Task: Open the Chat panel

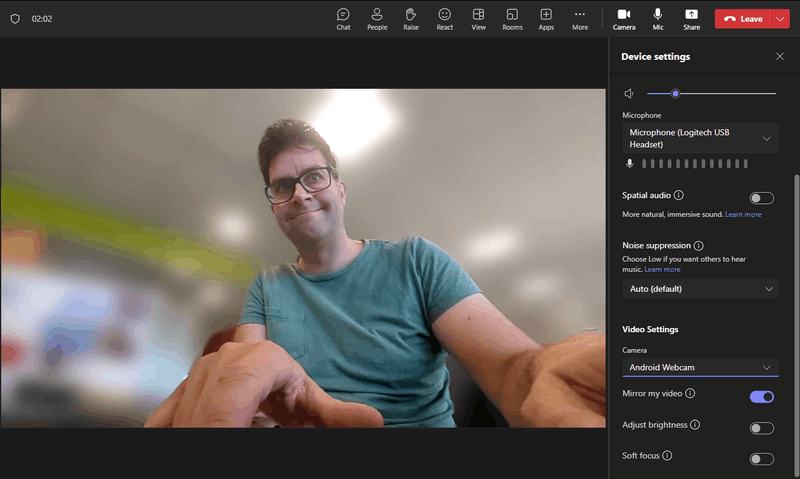Action: pyautogui.click(x=343, y=18)
